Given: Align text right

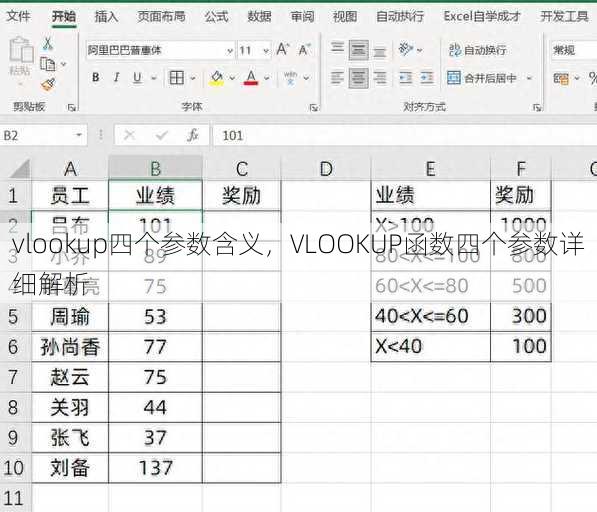Looking at the screenshot, I should pos(380,78).
